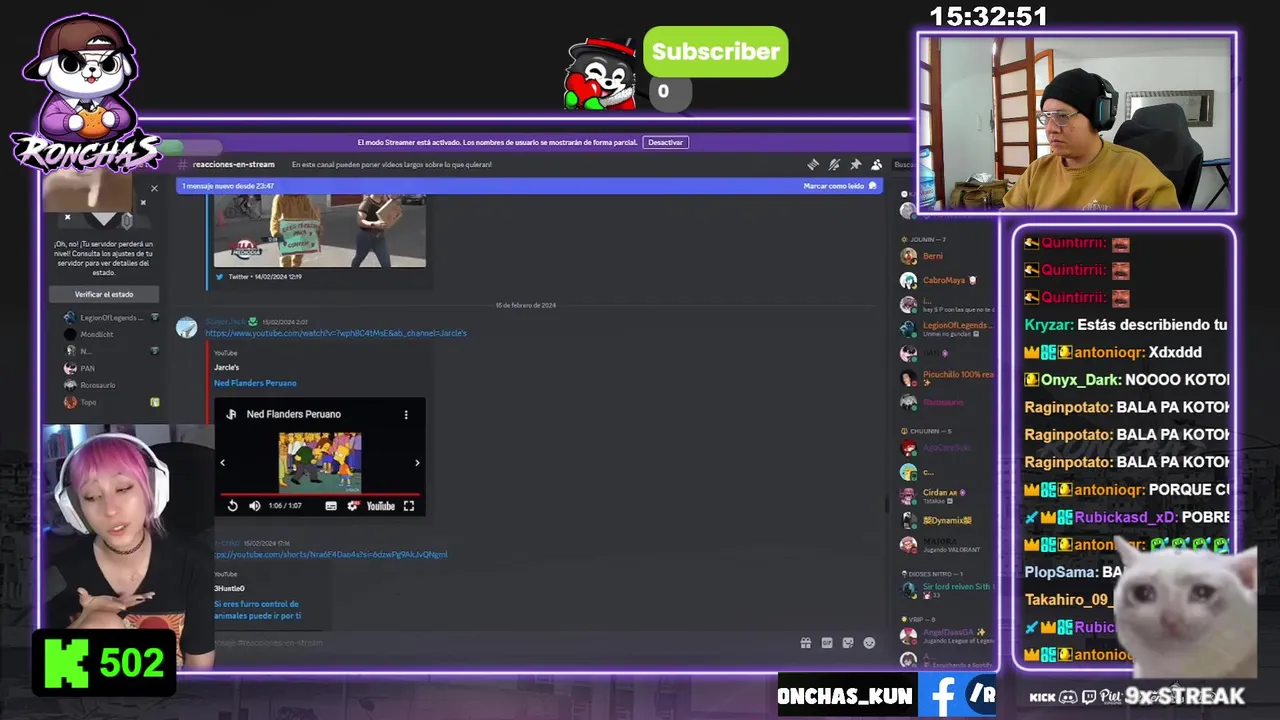
Task: Select PAN in left sidebar list
Action: pos(88,368)
